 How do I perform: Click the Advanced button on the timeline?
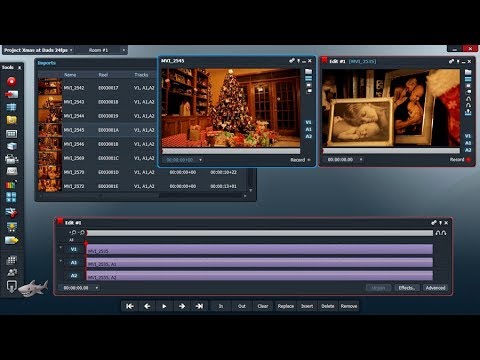point(435,288)
